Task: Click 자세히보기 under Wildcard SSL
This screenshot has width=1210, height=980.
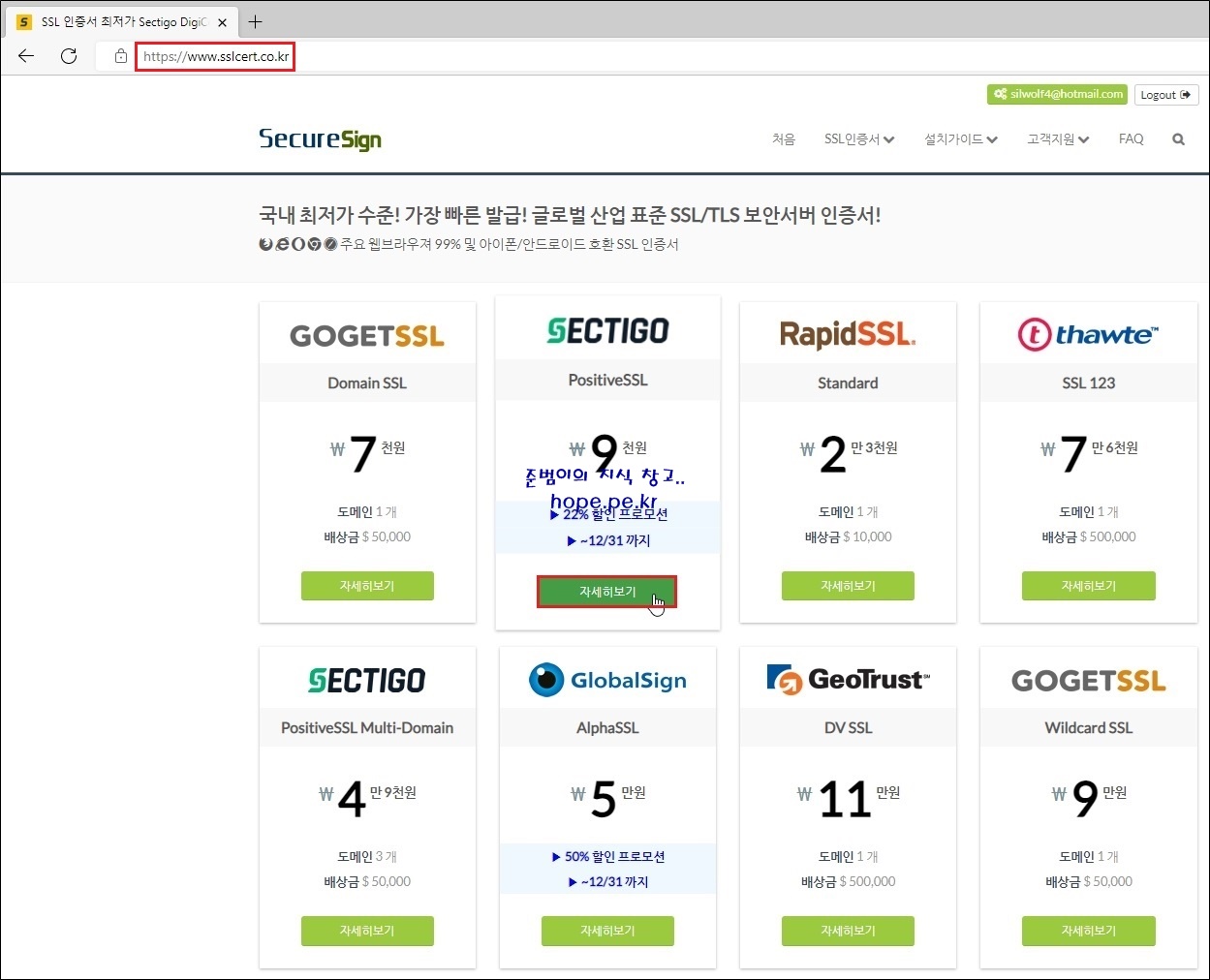Action: [1088, 931]
